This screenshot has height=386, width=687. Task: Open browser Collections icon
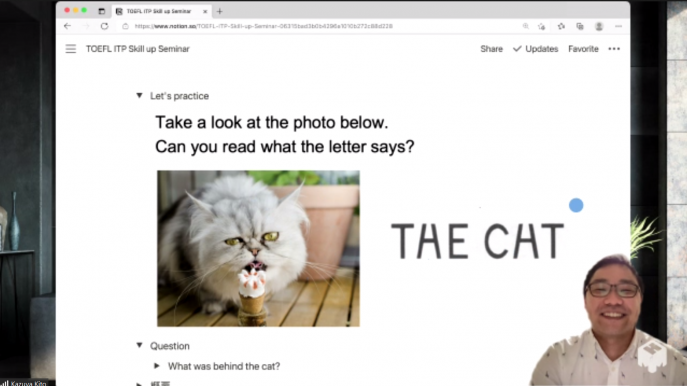(580, 26)
